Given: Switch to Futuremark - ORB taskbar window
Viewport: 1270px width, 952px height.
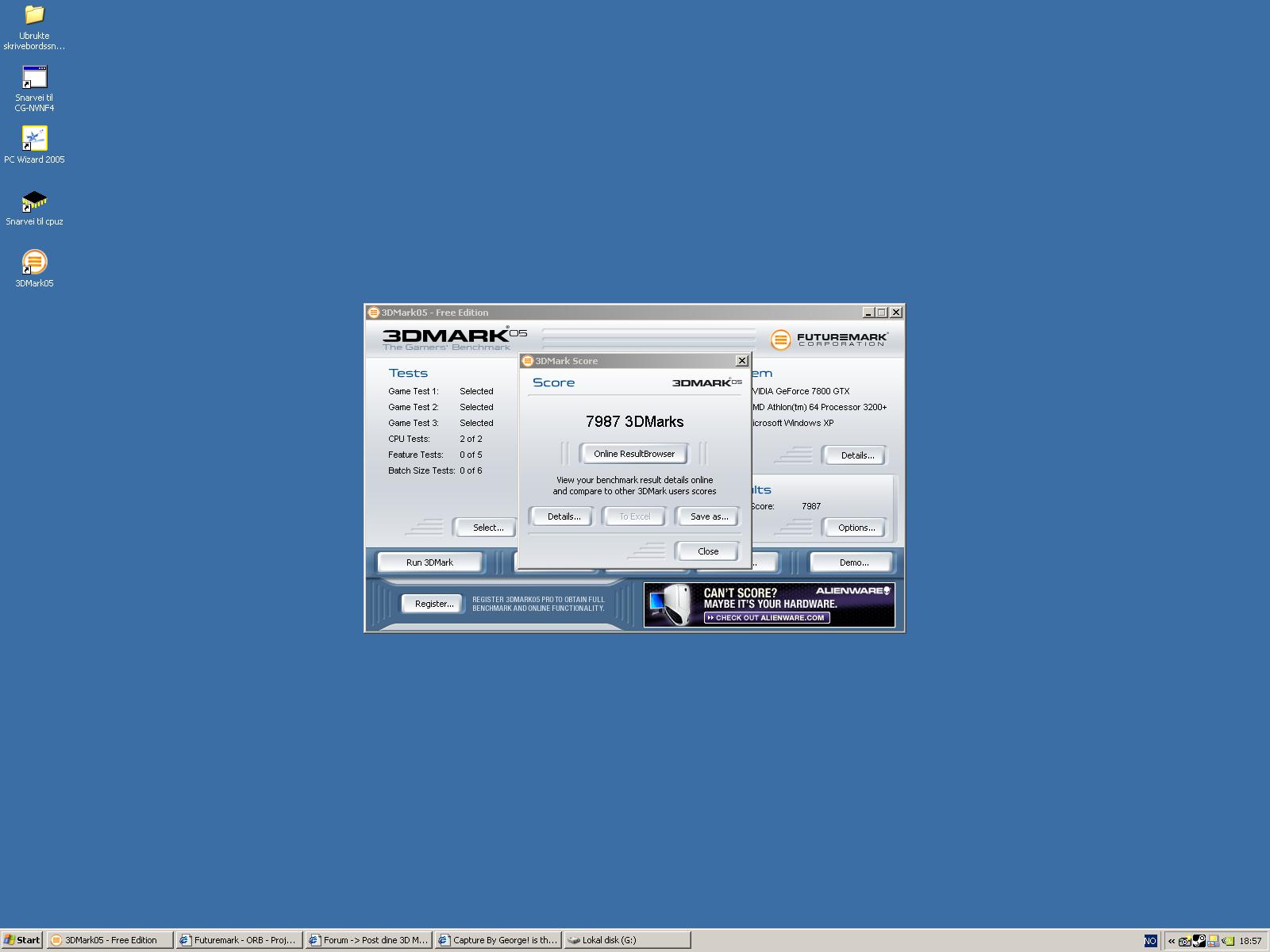Looking at the screenshot, I should pyautogui.click(x=239, y=940).
